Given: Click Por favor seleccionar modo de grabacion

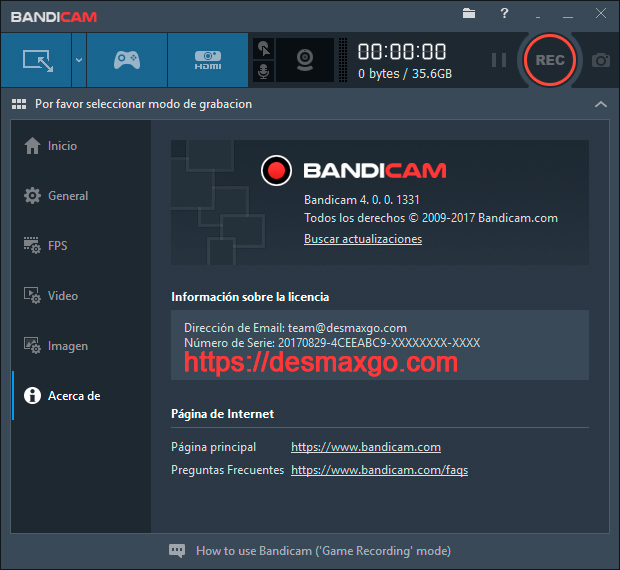Looking at the screenshot, I should pos(144,104).
